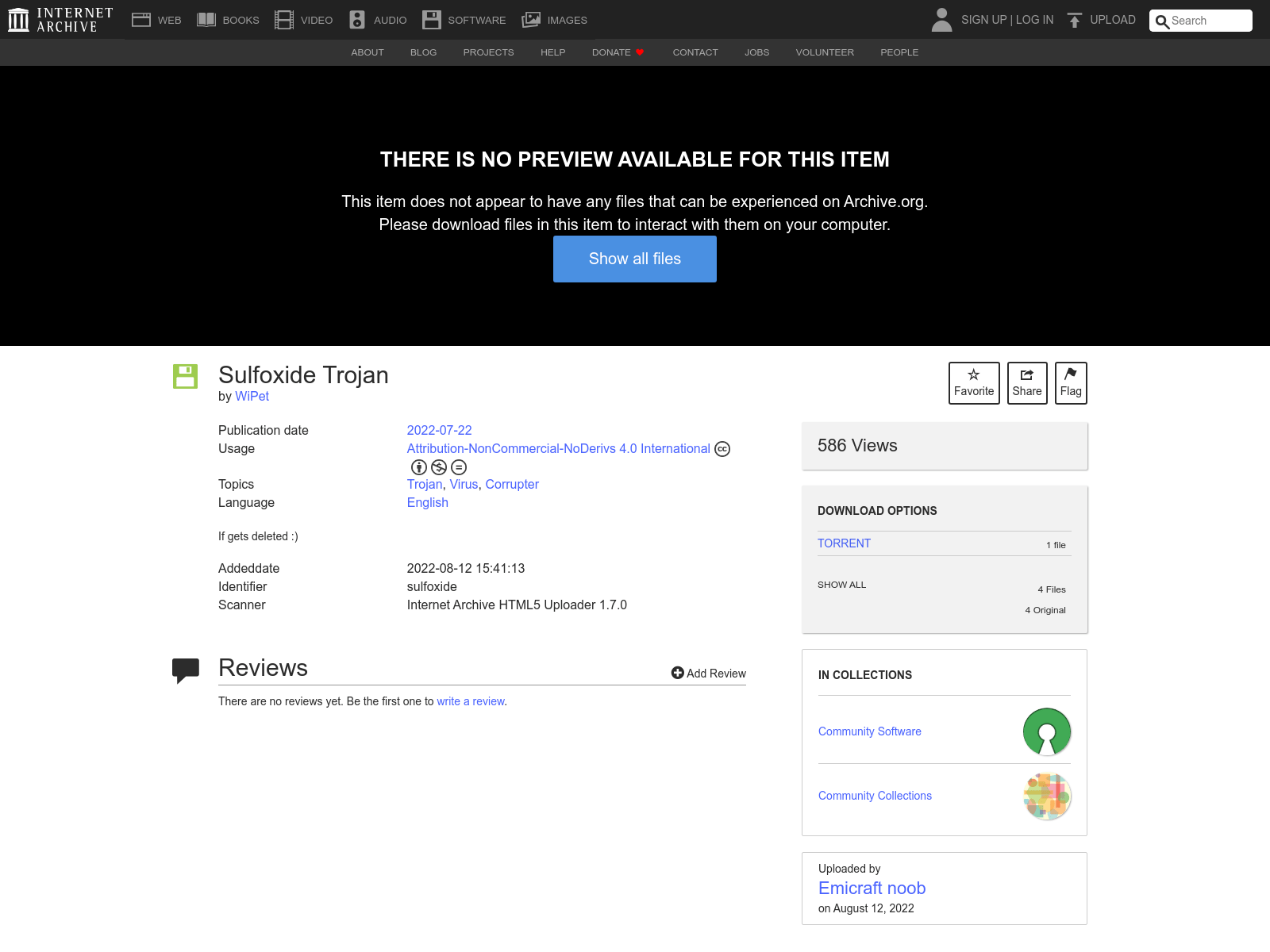Open the Contact menu item
Image resolution: width=1270 pixels, height=952 pixels.
click(695, 52)
